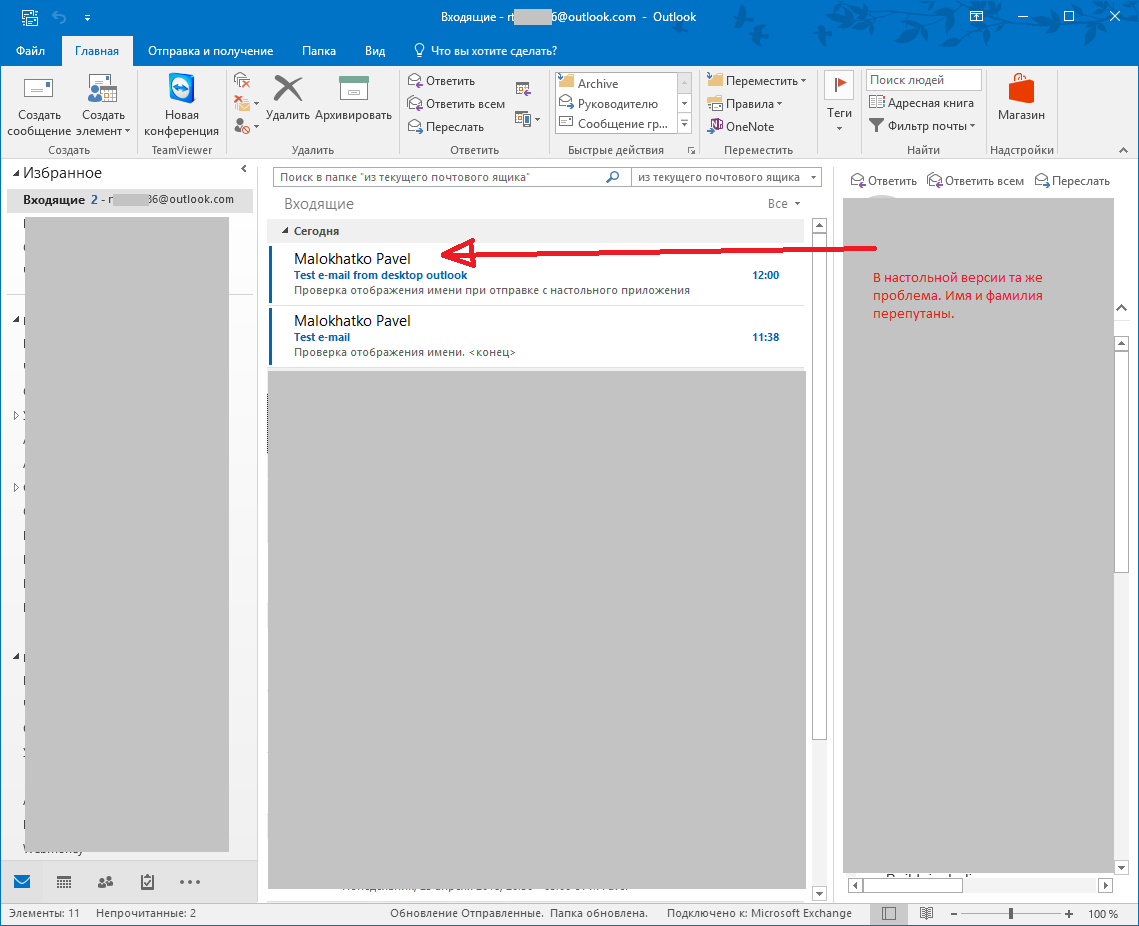Collapse the ribbon with the arrow

coord(1123,150)
